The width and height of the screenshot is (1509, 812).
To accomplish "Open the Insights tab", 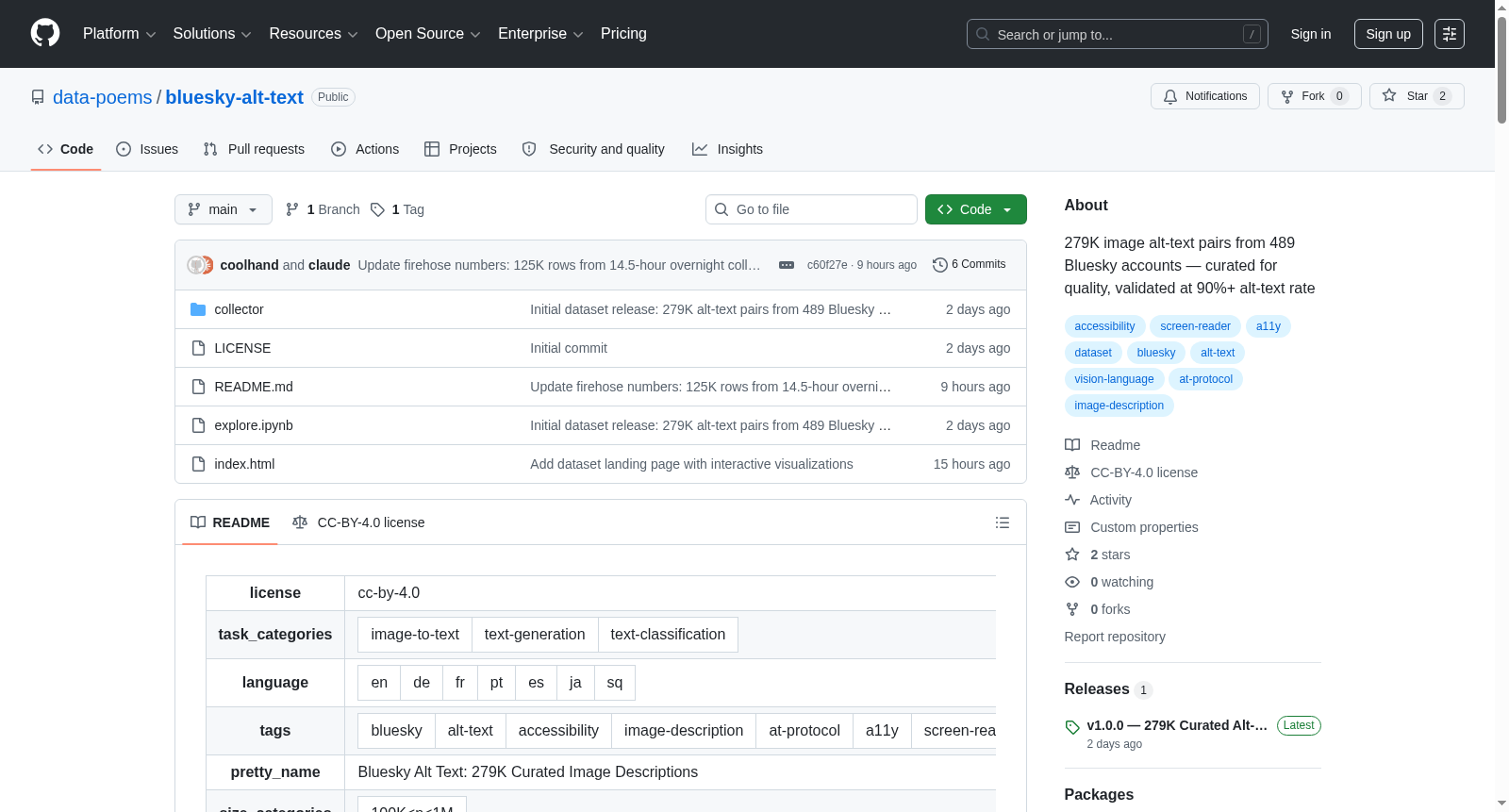I will (727, 149).
